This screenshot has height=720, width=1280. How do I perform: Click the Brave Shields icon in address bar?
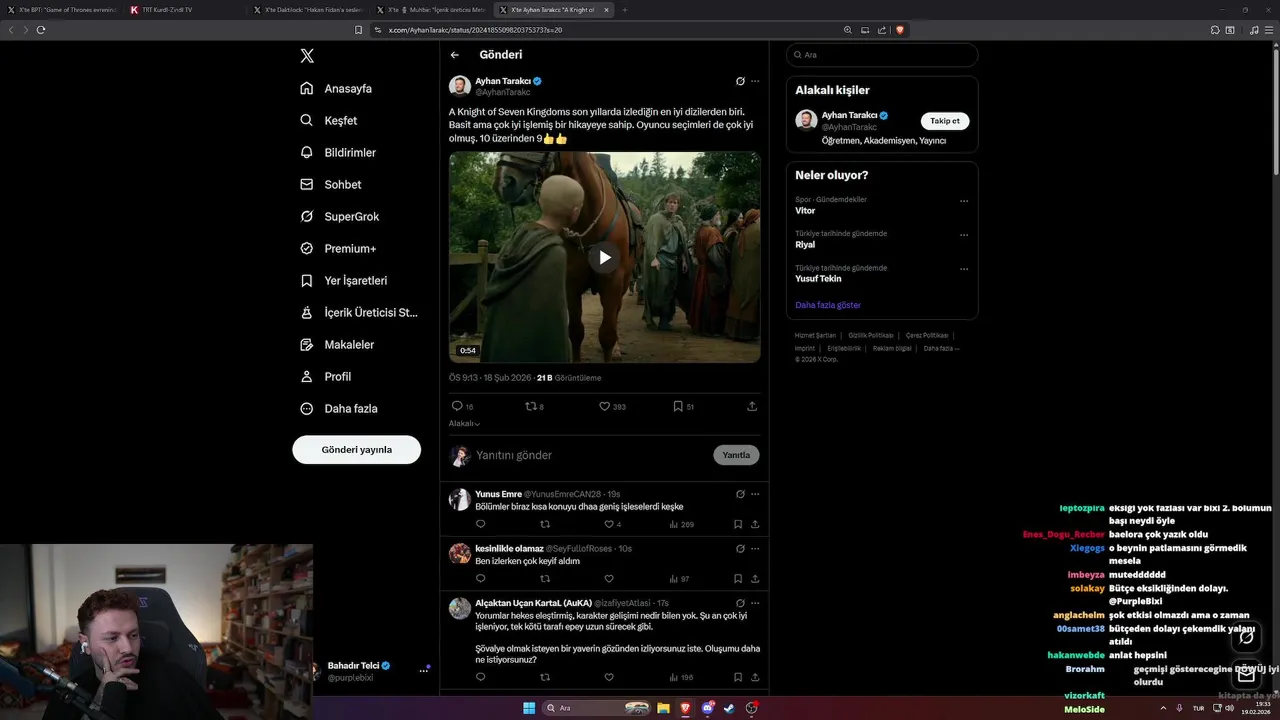pyautogui.click(x=900, y=30)
